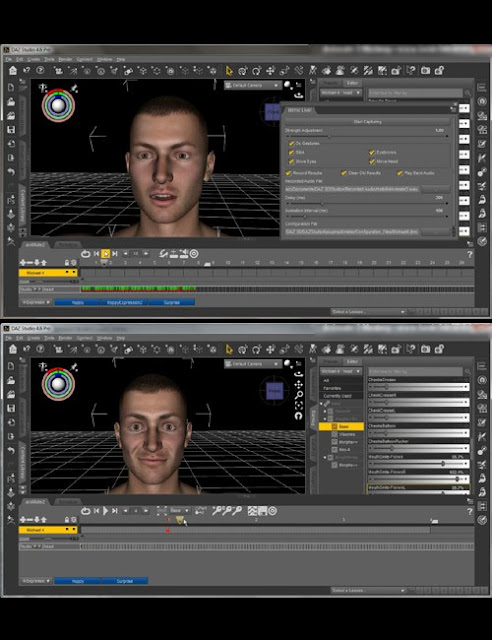Click the Rotate tool in top window toolbar
This screenshot has height=640, width=492.
256,71
